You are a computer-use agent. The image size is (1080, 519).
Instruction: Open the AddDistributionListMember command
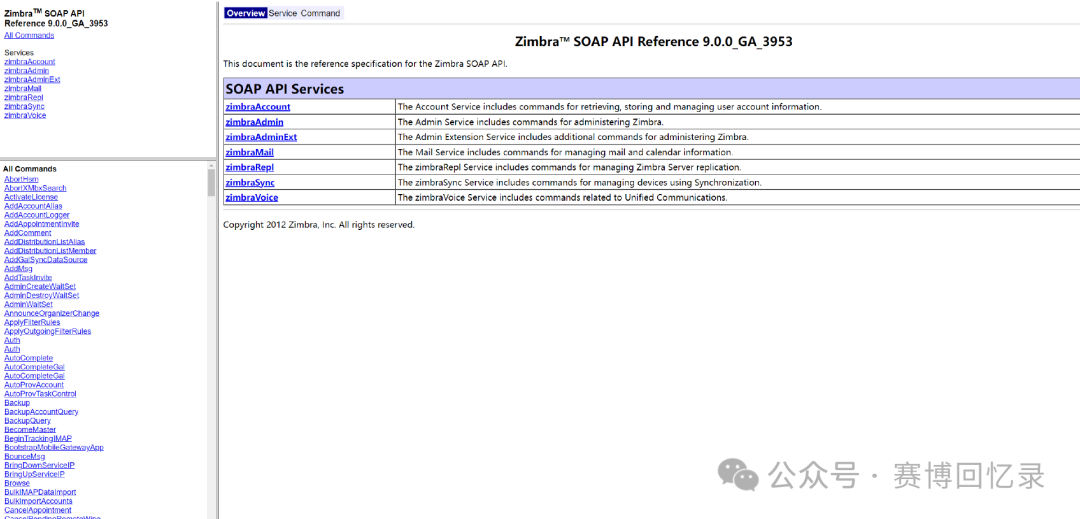tap(50, 251)
